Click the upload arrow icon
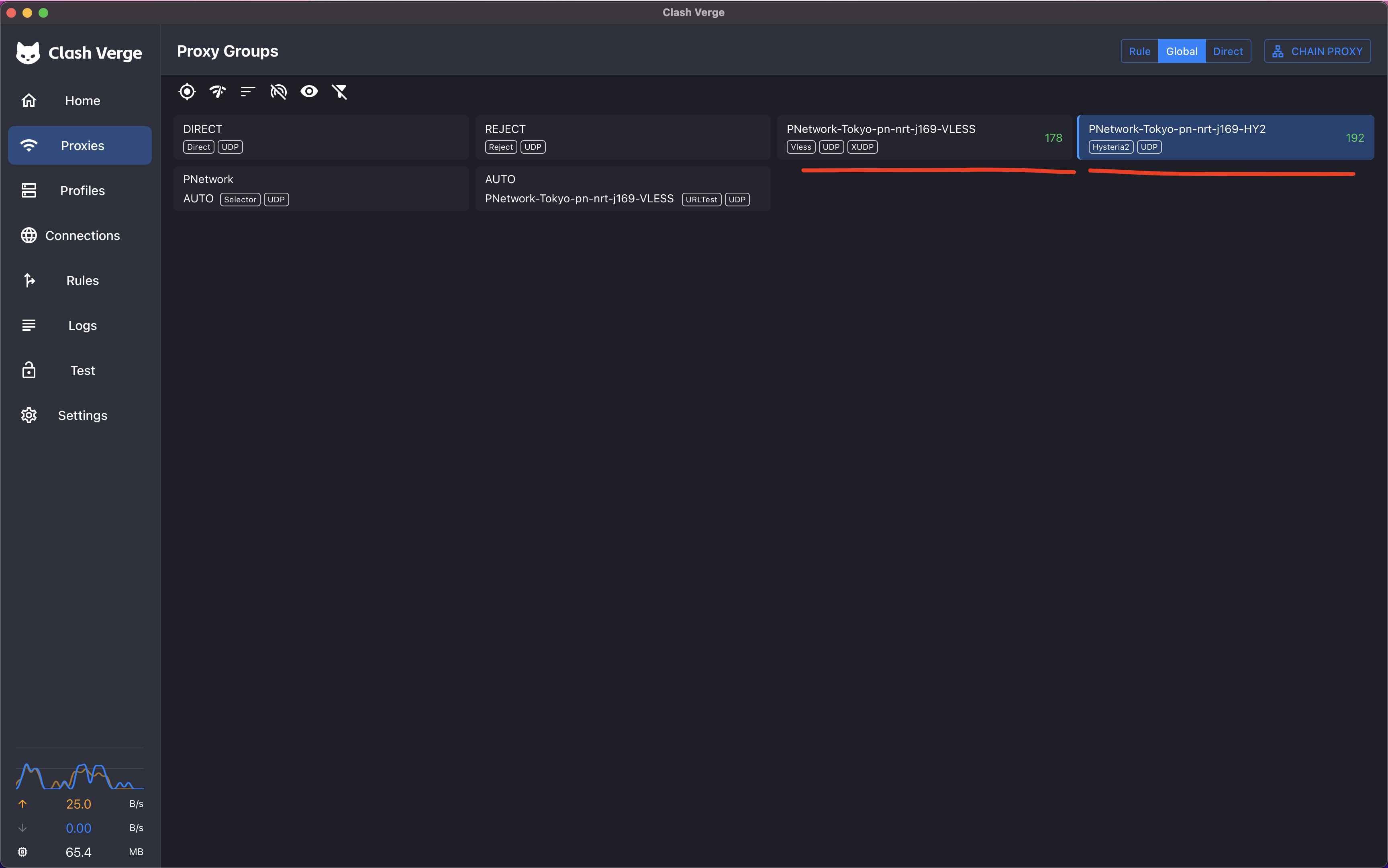Screen dimensions: 1388x868 22,804
